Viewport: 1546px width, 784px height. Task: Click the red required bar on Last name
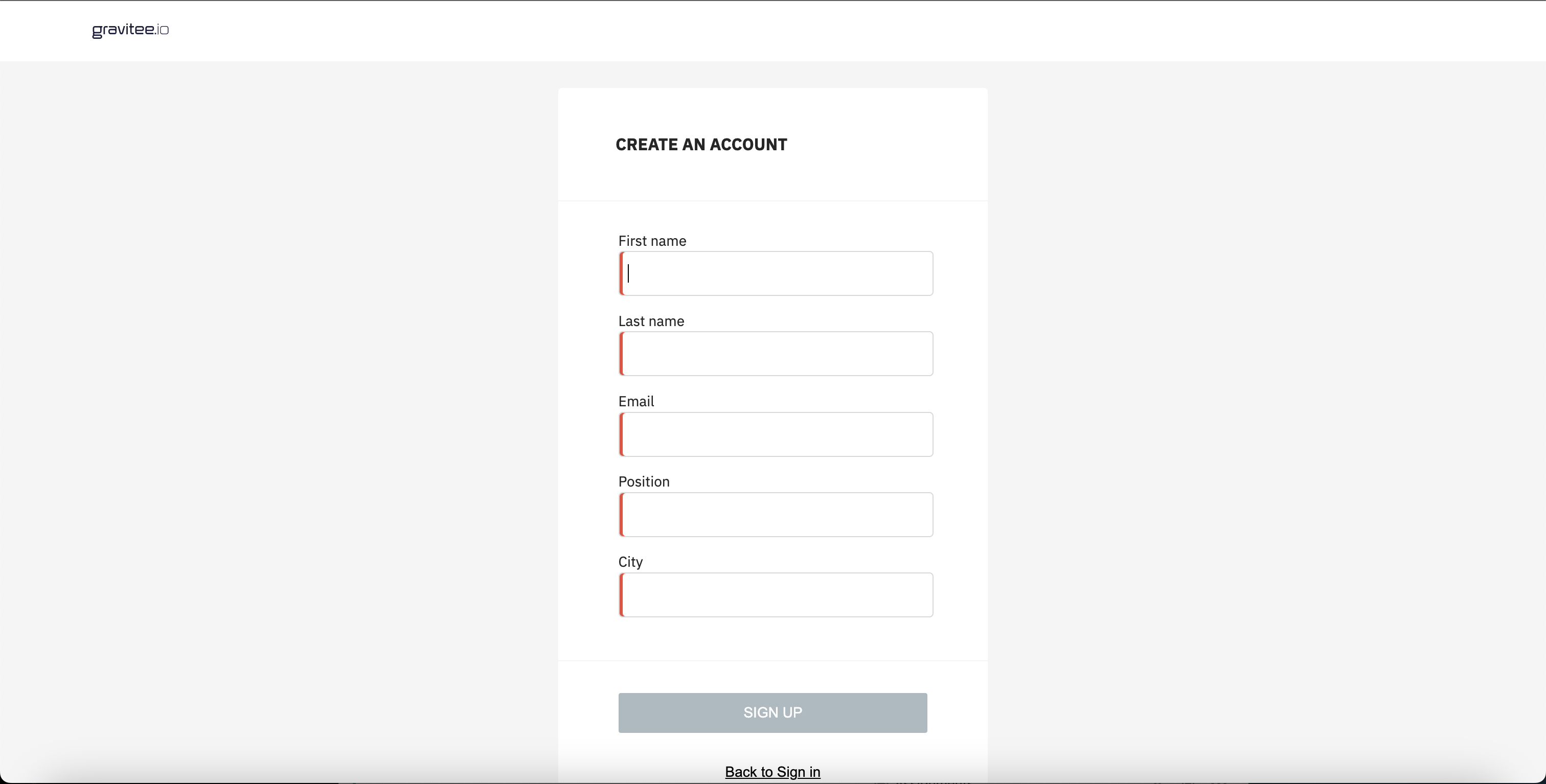[x=622, y=354]
